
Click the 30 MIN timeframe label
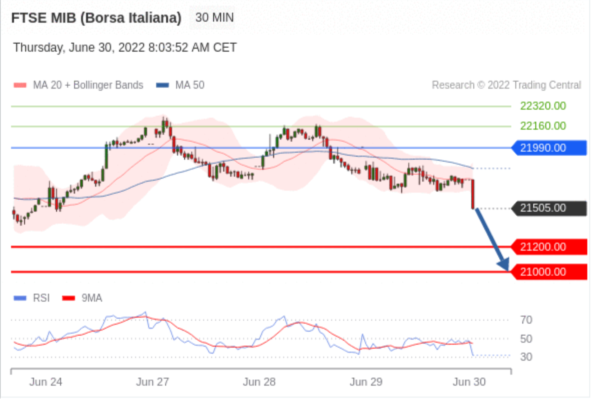[214, 18]
